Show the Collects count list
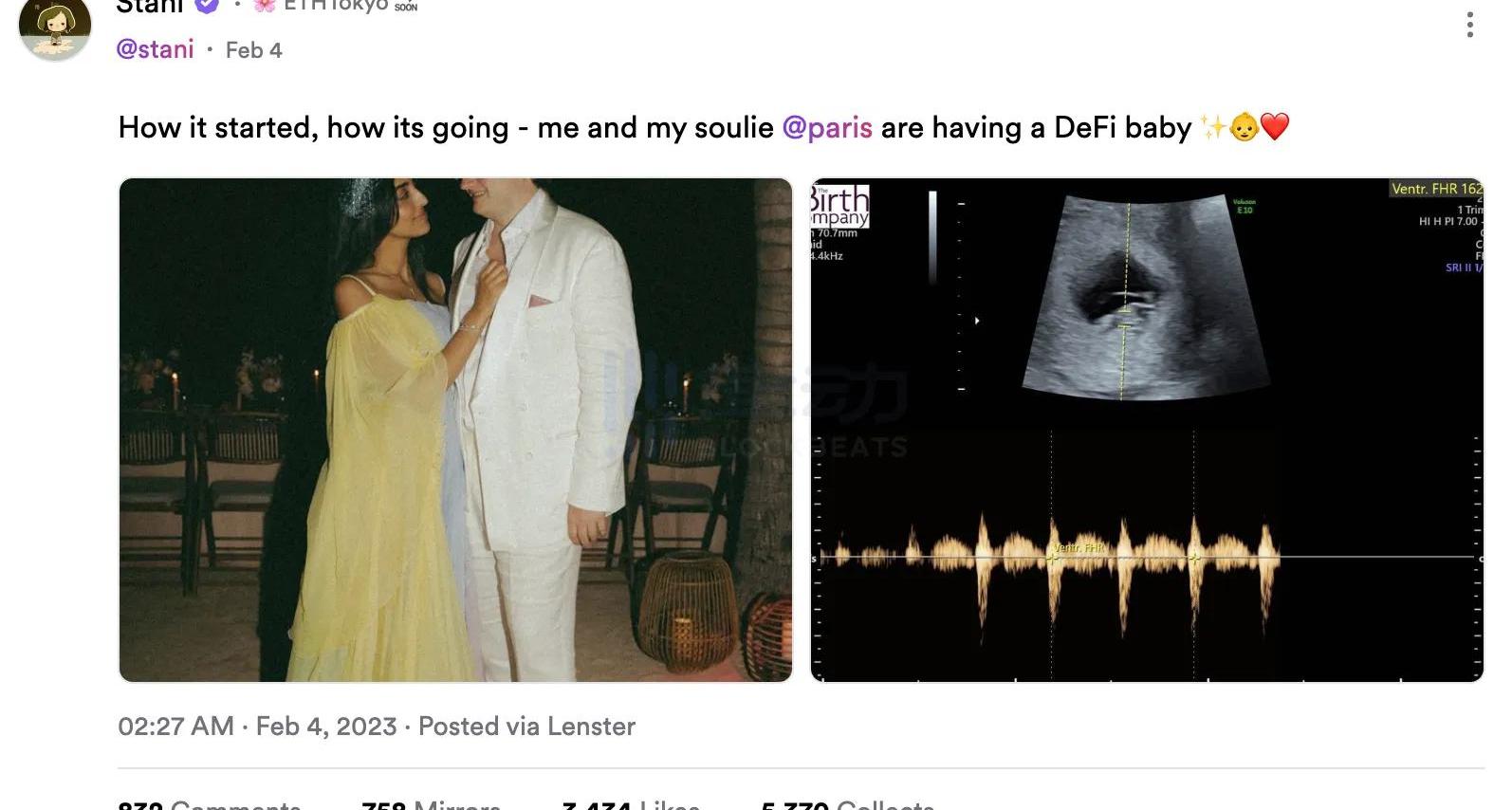The image size is (1512, 810). click(847, 803)
